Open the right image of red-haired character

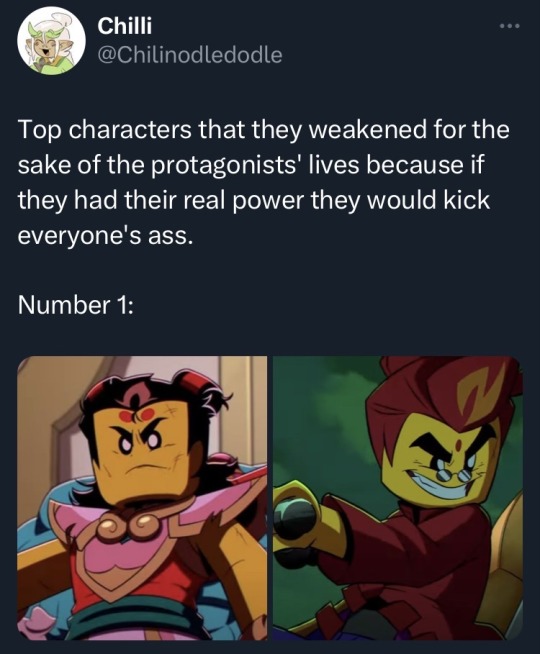(397, 498)
